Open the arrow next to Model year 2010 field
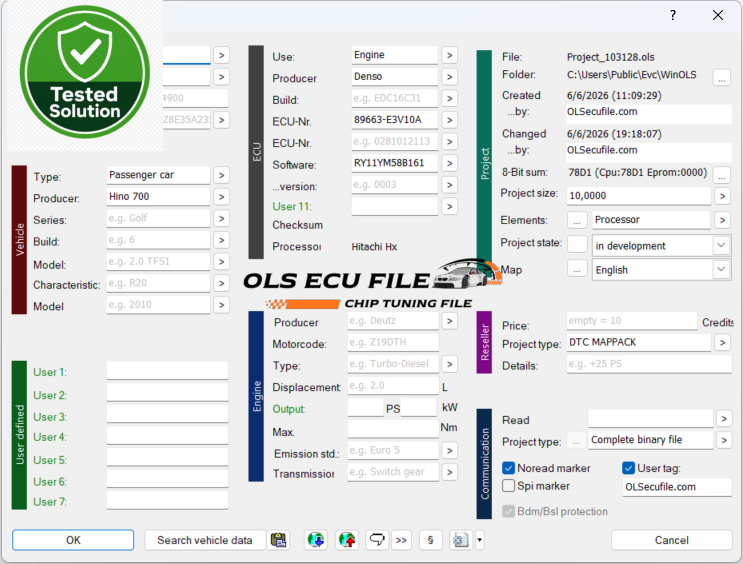 point(221,305)
